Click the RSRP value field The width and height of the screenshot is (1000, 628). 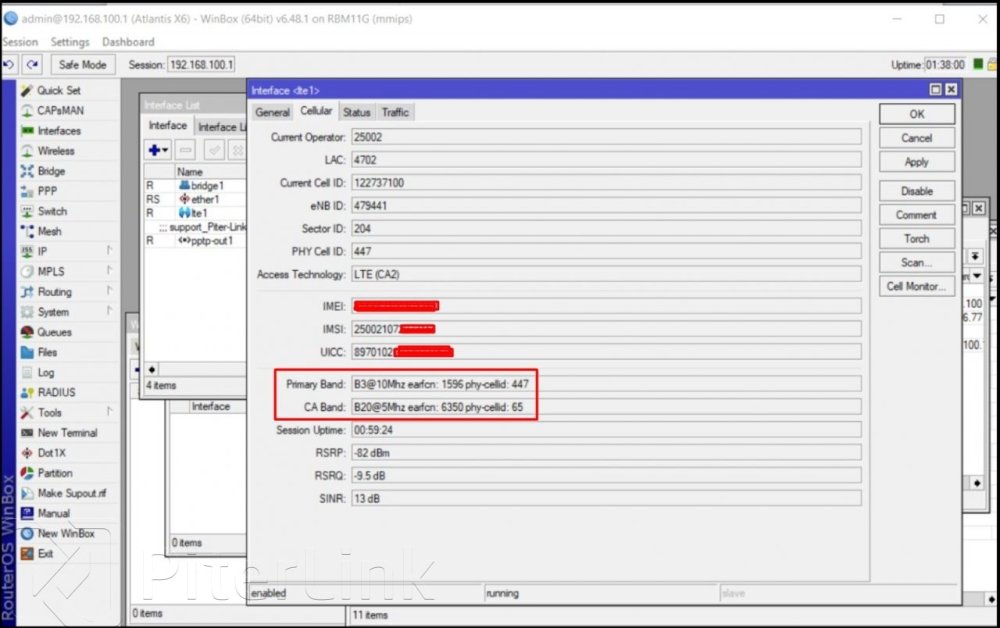coord(606,453)
